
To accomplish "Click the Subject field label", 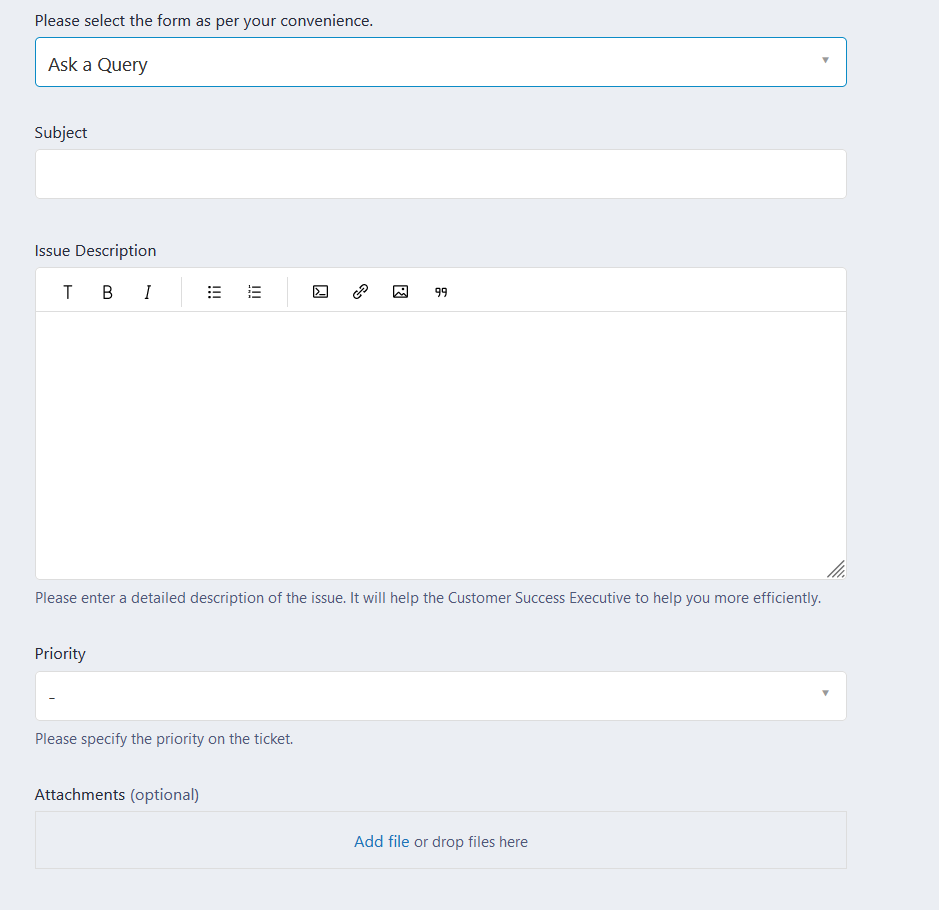I will point(60,133).
